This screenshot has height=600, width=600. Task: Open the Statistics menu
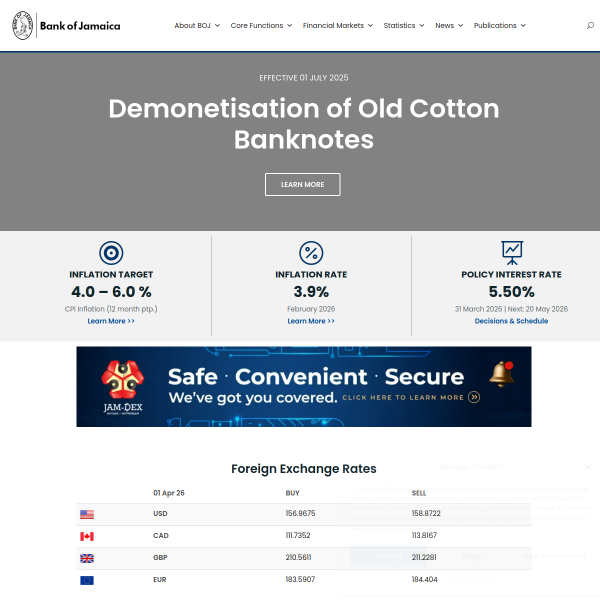click(404, 26)
